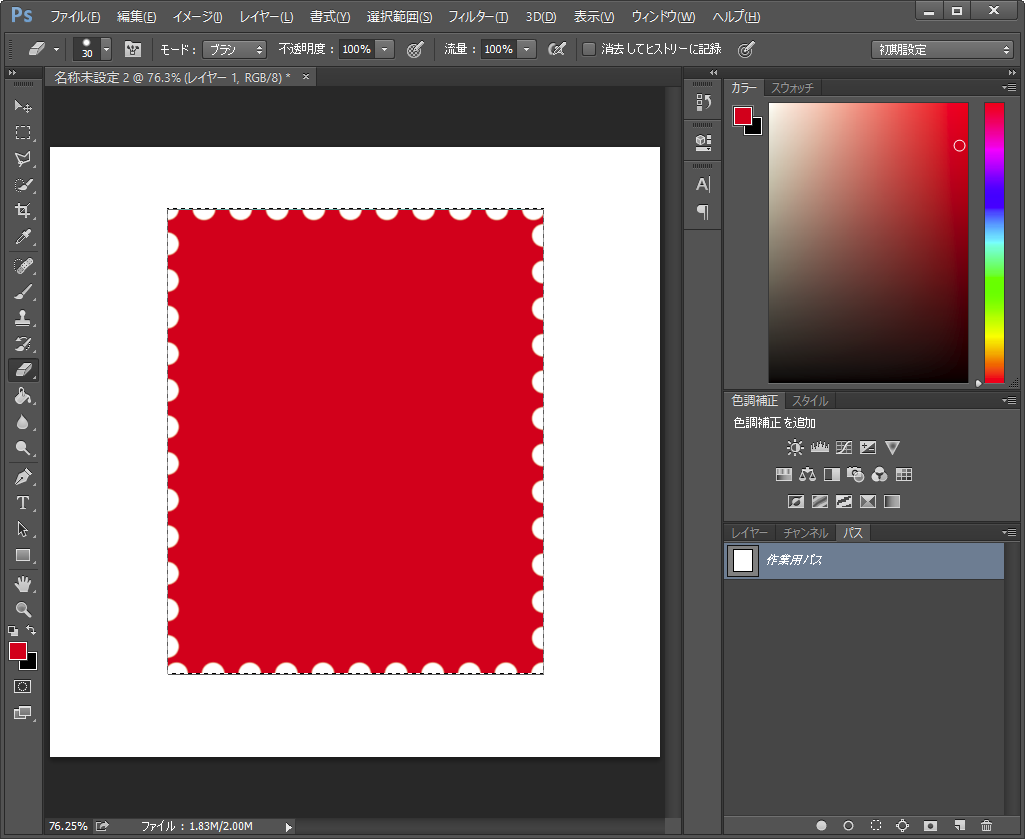
Task: Switch to the レイヤー tab
Action: point(749,533)
